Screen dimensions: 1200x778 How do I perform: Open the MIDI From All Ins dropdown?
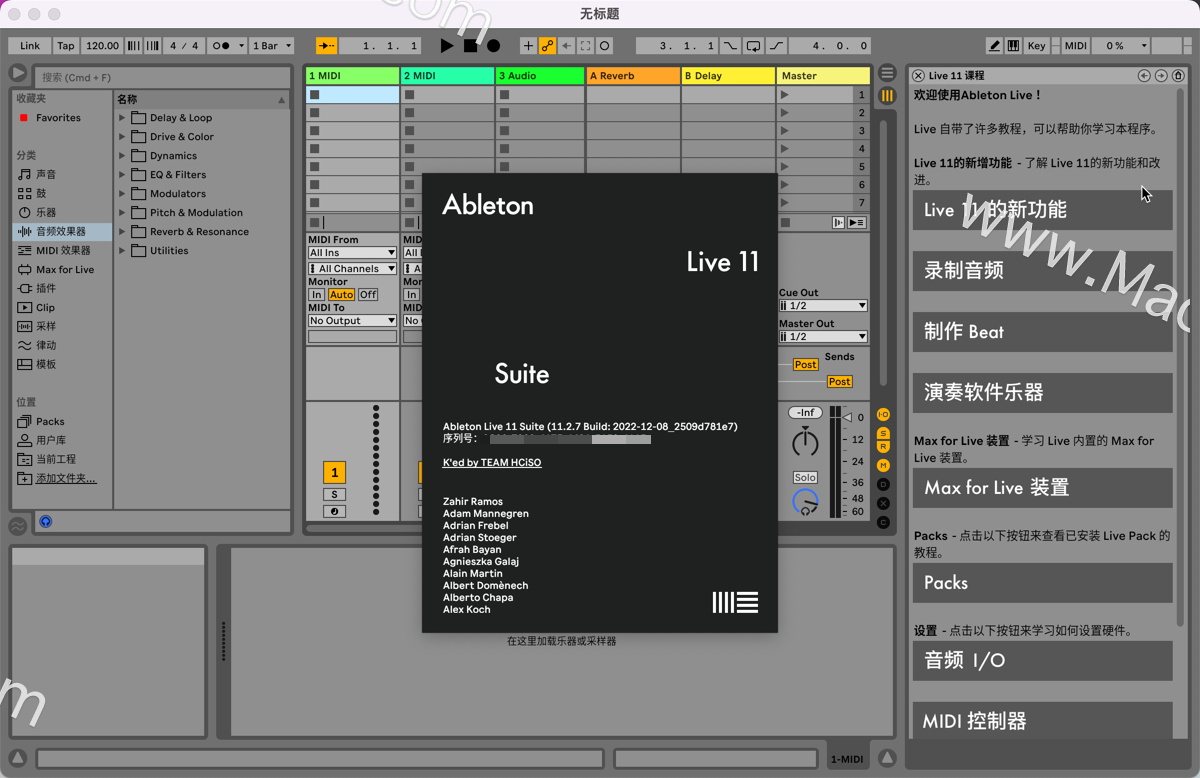(x=352, y=253)
